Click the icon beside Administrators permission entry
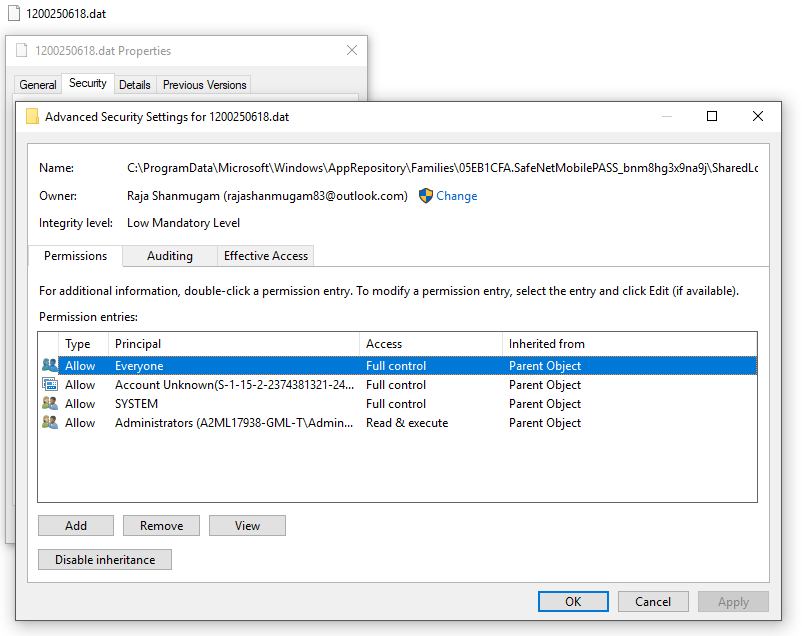Viewport: 802px width, 636px height. coord(49,423)
